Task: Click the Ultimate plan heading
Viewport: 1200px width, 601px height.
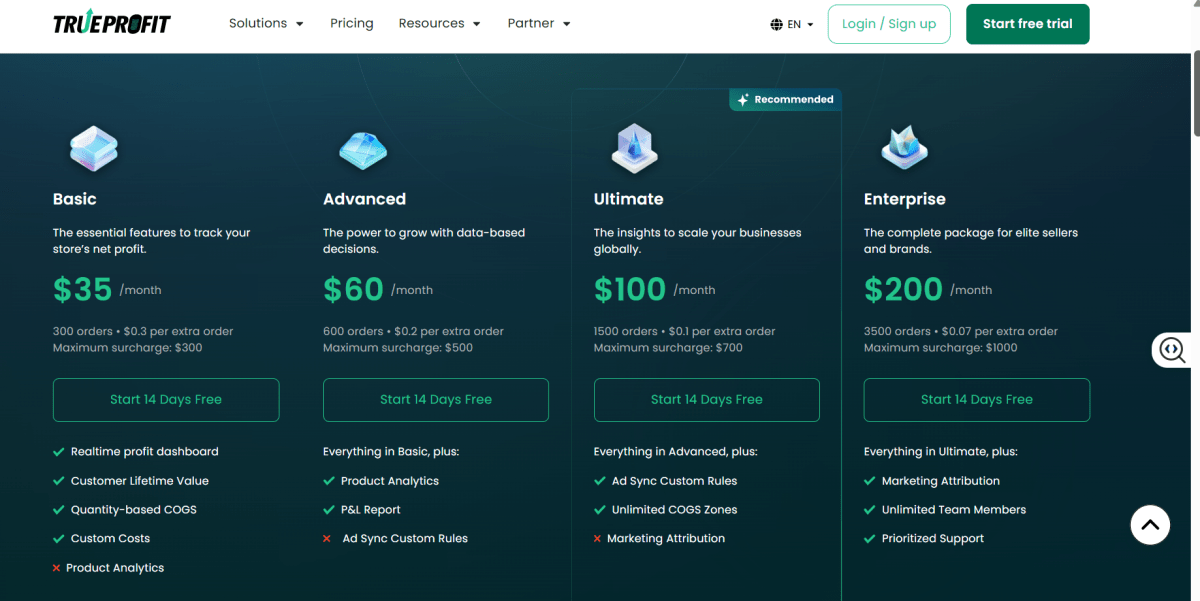Action: click(629, 199)
